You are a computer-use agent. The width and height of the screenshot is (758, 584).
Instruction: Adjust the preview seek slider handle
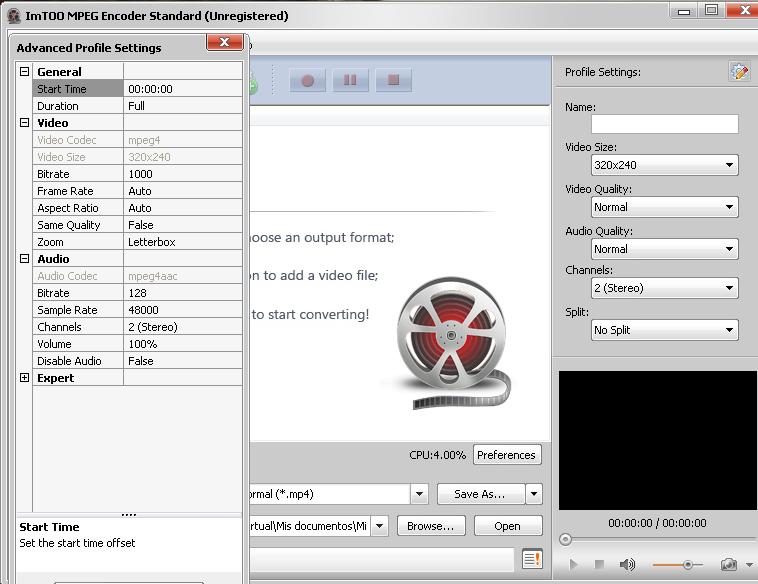click(565, 539)
